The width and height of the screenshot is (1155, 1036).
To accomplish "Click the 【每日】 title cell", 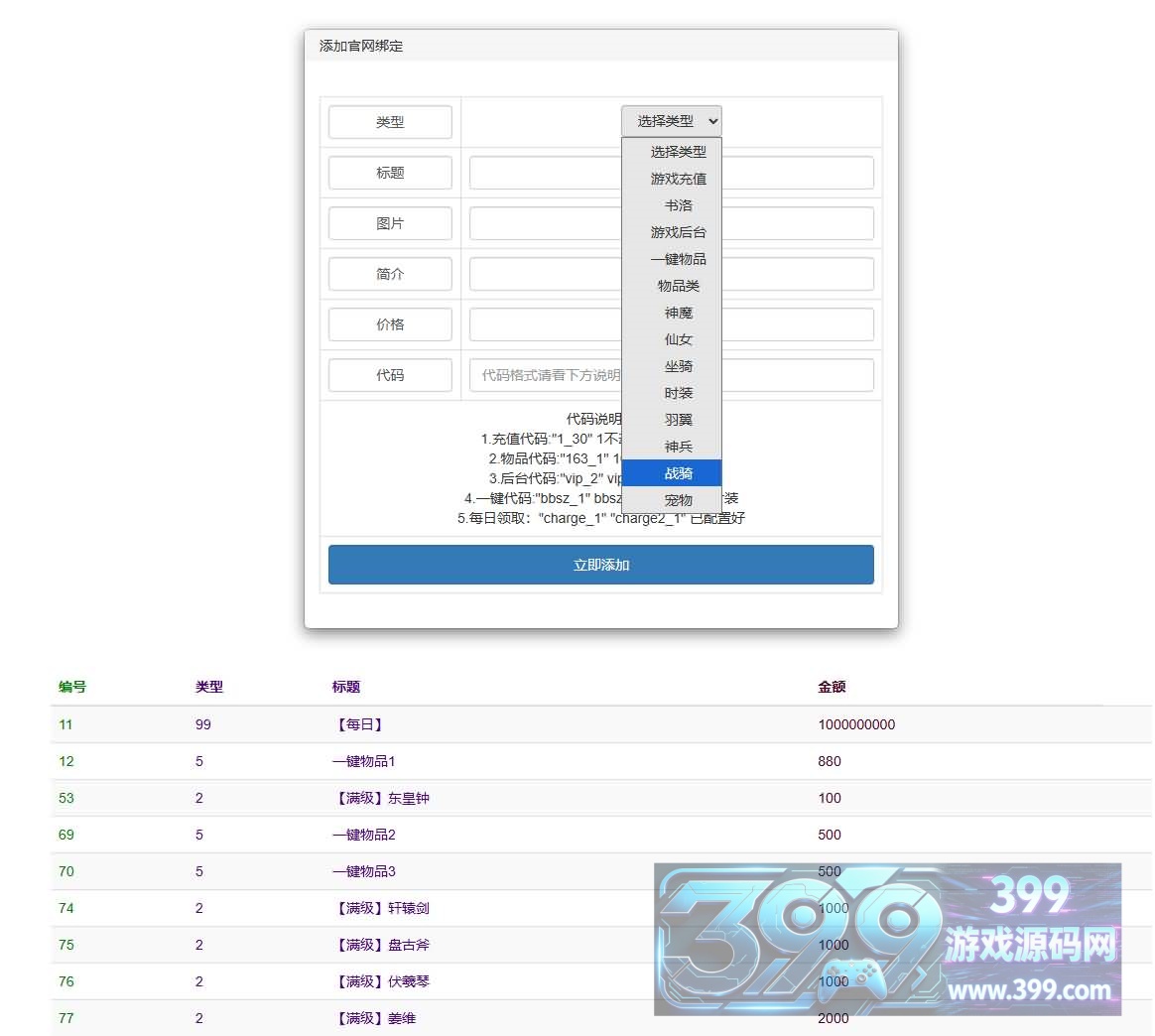I will 360,724.
